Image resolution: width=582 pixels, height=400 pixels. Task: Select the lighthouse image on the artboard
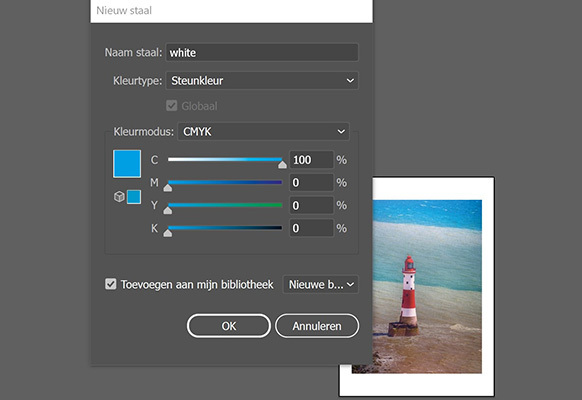click(427, 286)
